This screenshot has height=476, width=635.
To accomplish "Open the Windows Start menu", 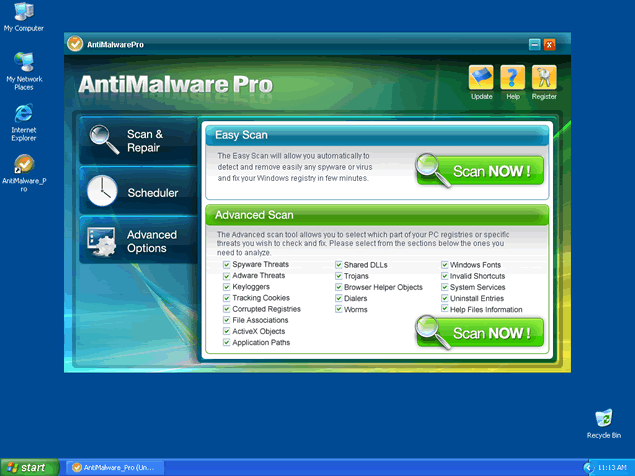I will (28, 467).
